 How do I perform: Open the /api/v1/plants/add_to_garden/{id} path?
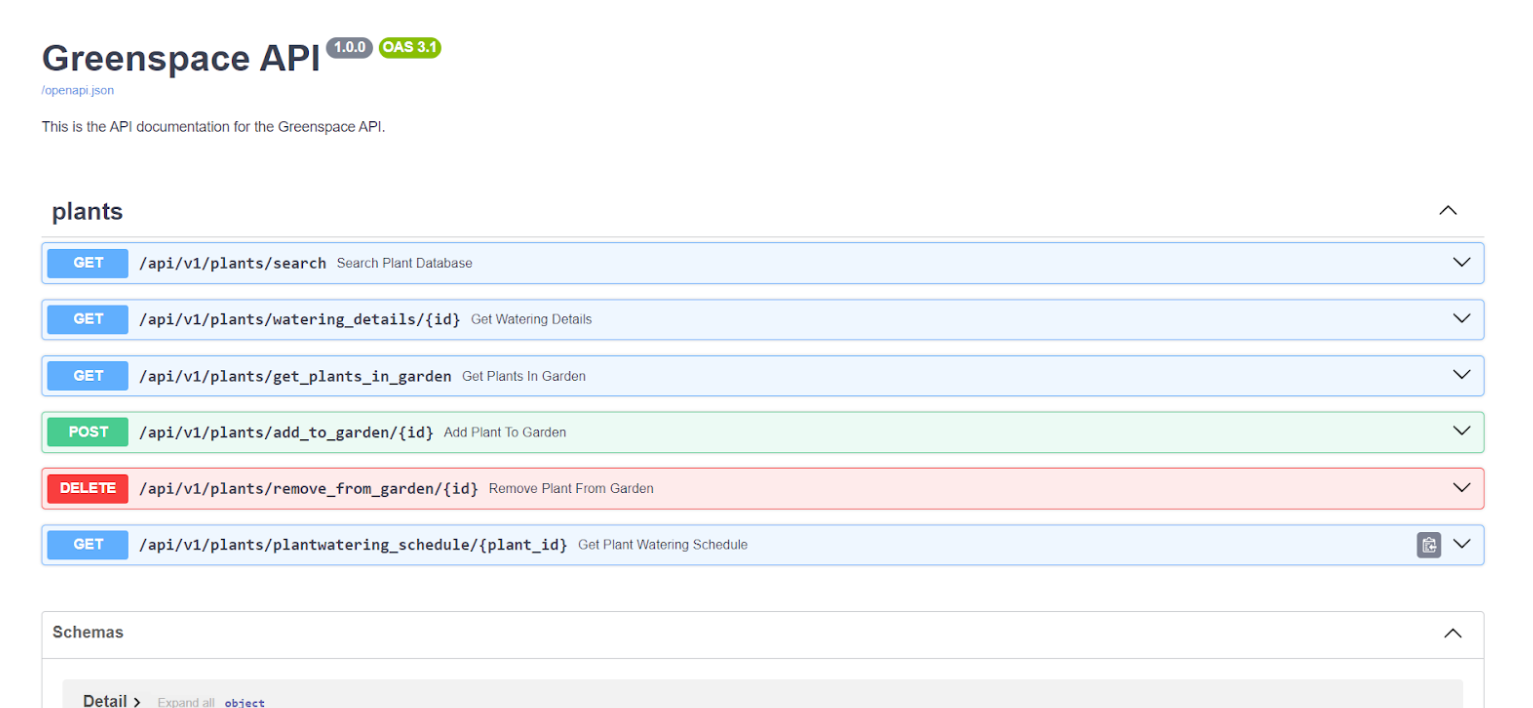tap(286, 432)
